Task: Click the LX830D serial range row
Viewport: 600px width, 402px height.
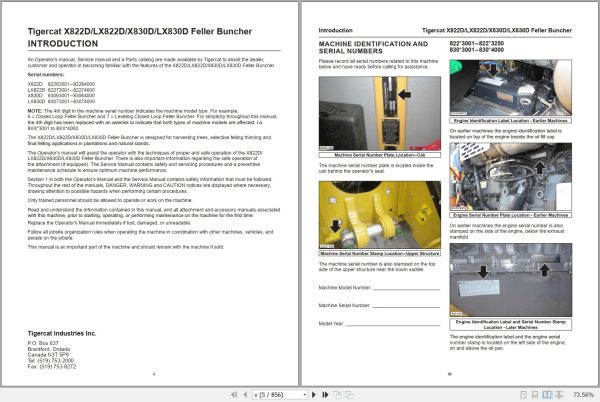Action: 61,102
